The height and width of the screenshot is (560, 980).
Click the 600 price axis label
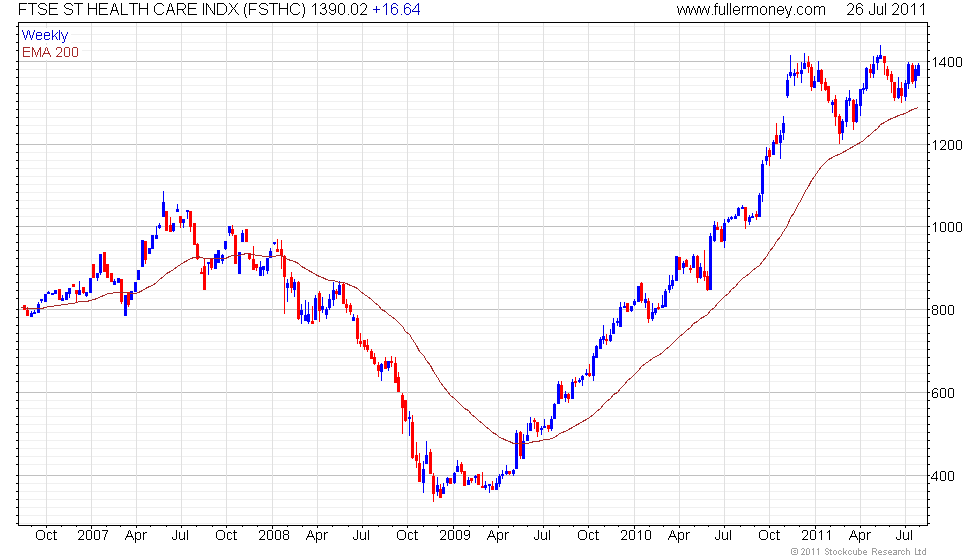[943, 393]
